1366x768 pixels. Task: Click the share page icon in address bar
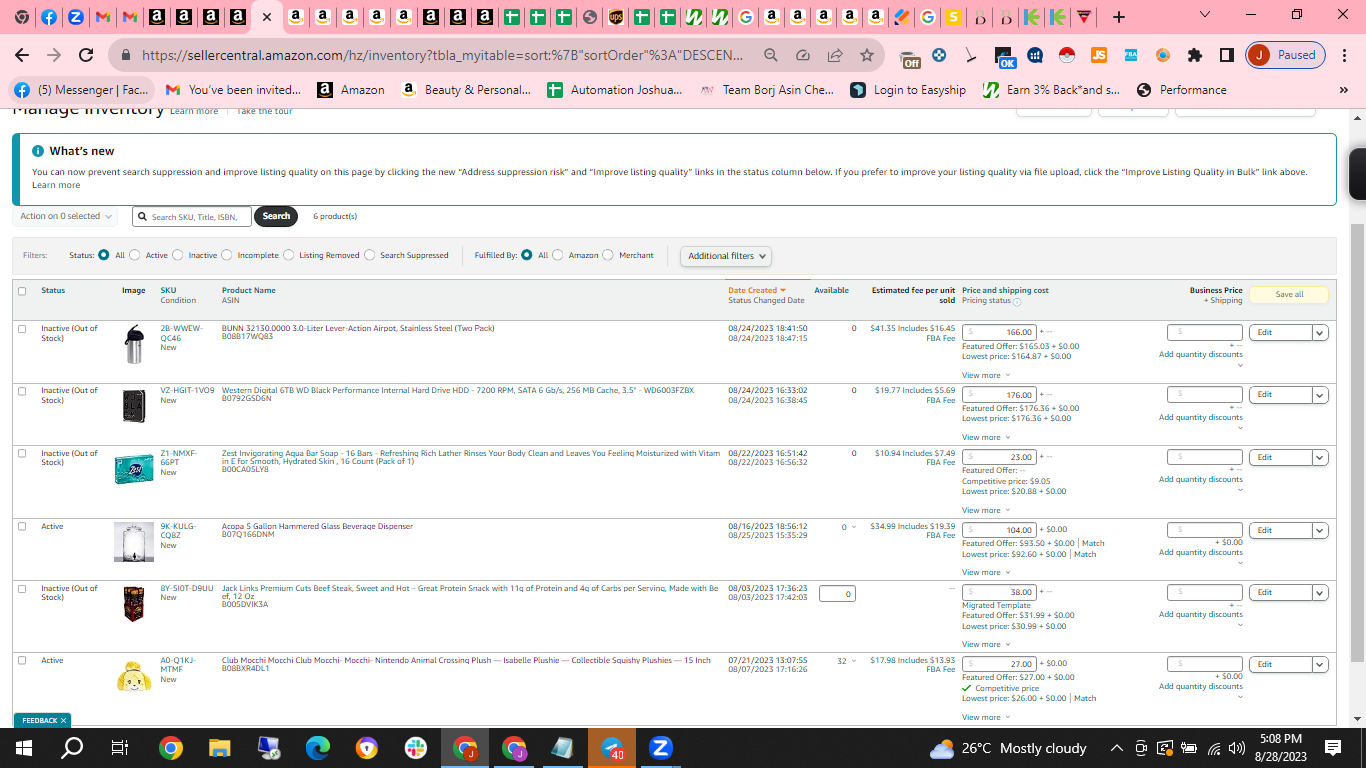(x=834, y=55)
